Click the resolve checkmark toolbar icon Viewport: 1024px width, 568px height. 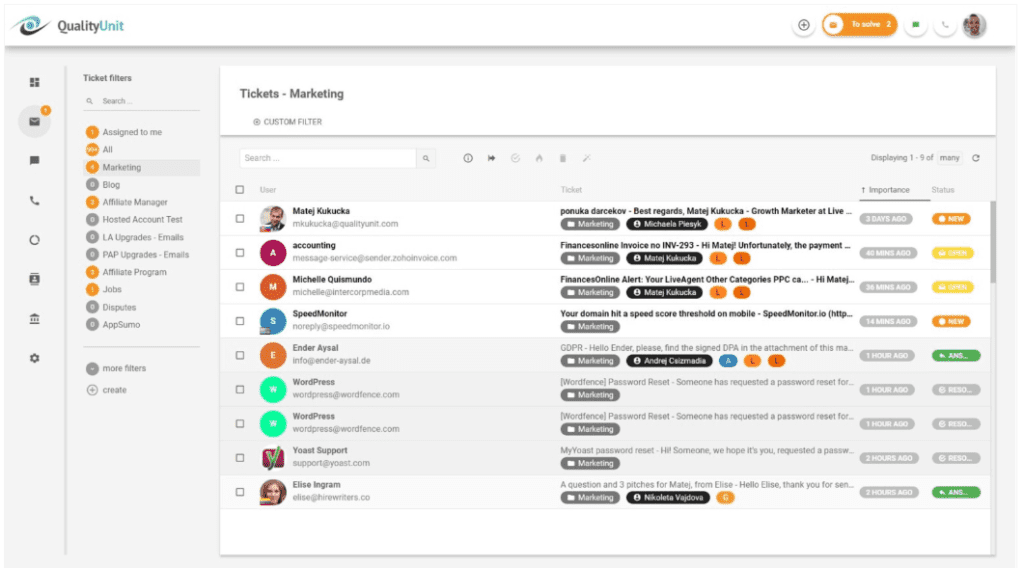pyautogui.click(x=515, y=158)
